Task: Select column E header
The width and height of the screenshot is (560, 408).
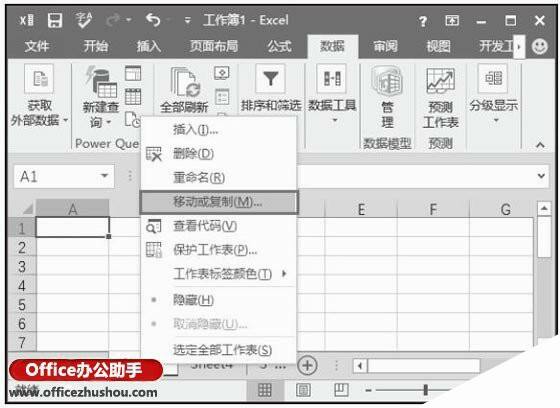Action: 361,209
